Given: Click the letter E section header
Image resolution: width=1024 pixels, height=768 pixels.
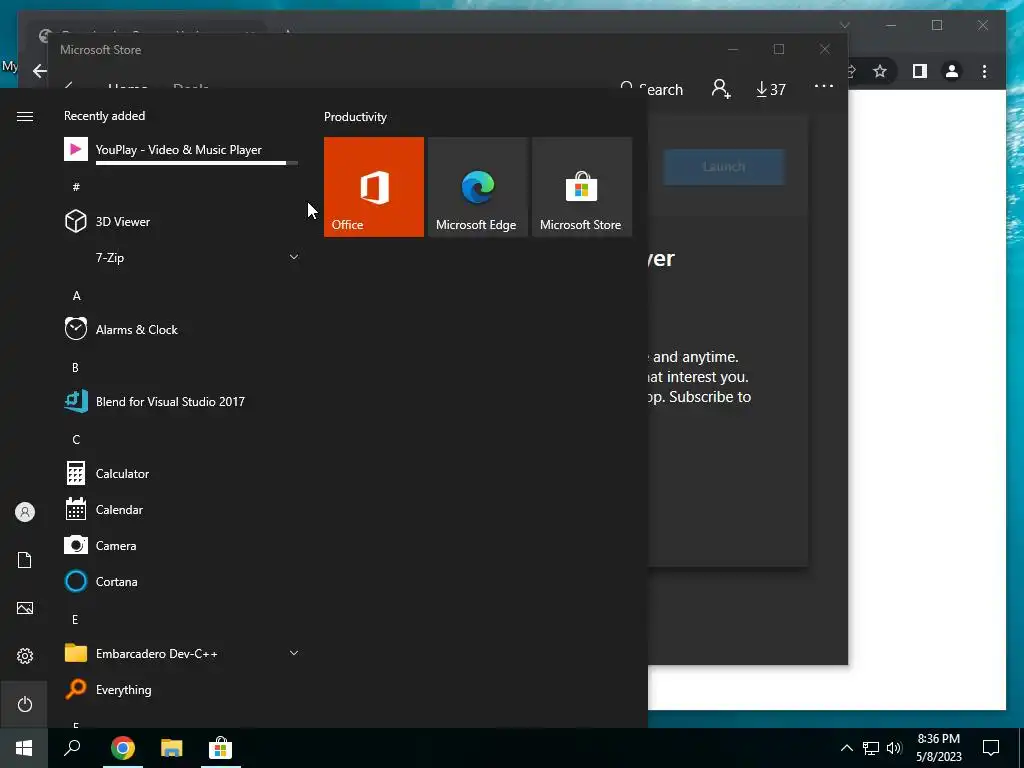Looking at the screenshot, I should (x=75, y=619).
